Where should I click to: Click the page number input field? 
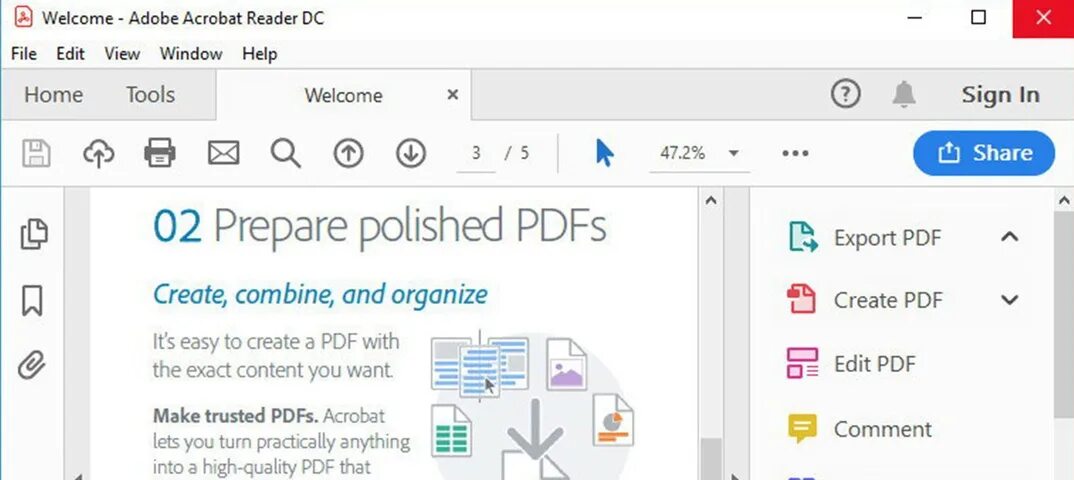[476, 153]
